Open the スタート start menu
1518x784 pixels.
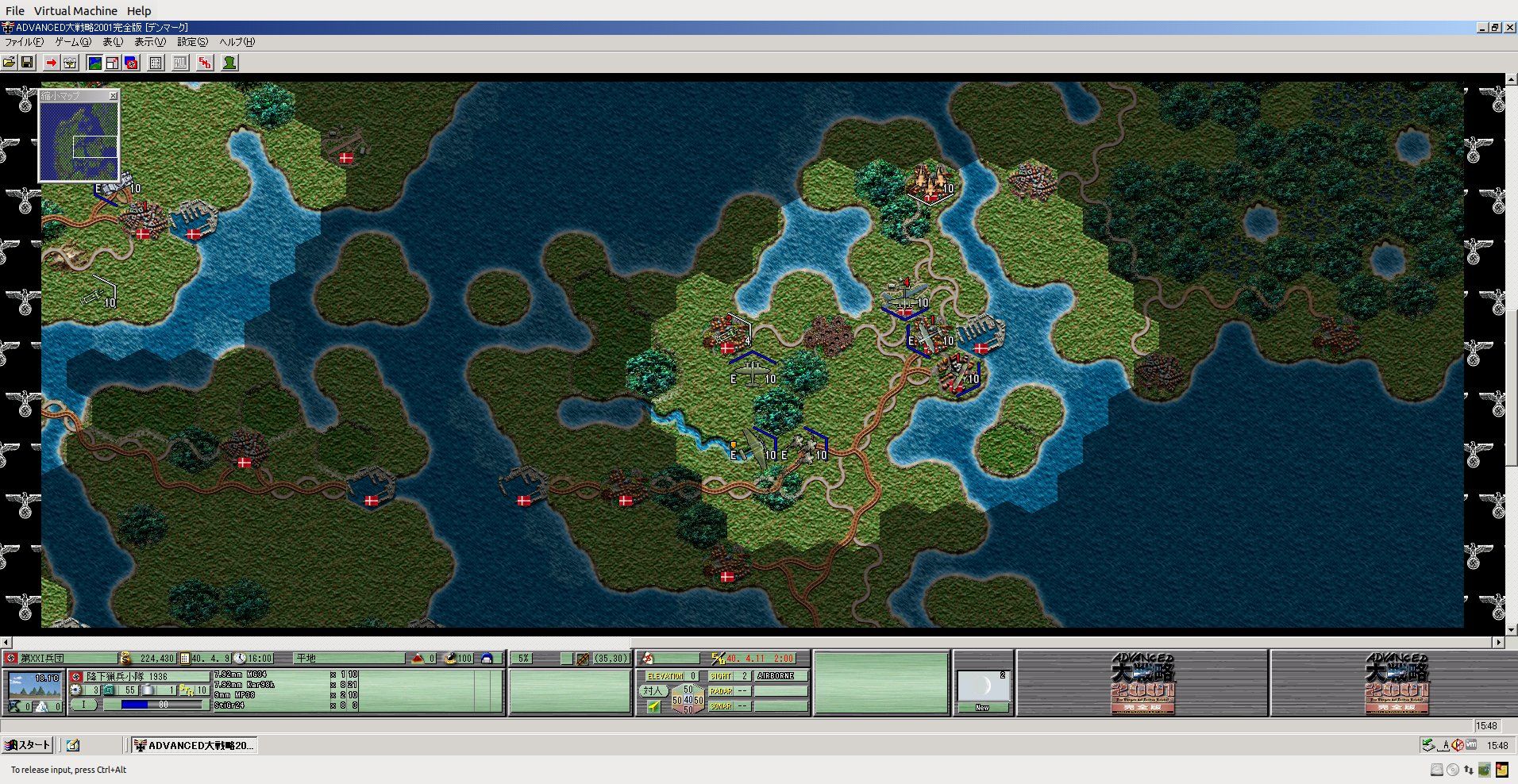tap(28, 745)
